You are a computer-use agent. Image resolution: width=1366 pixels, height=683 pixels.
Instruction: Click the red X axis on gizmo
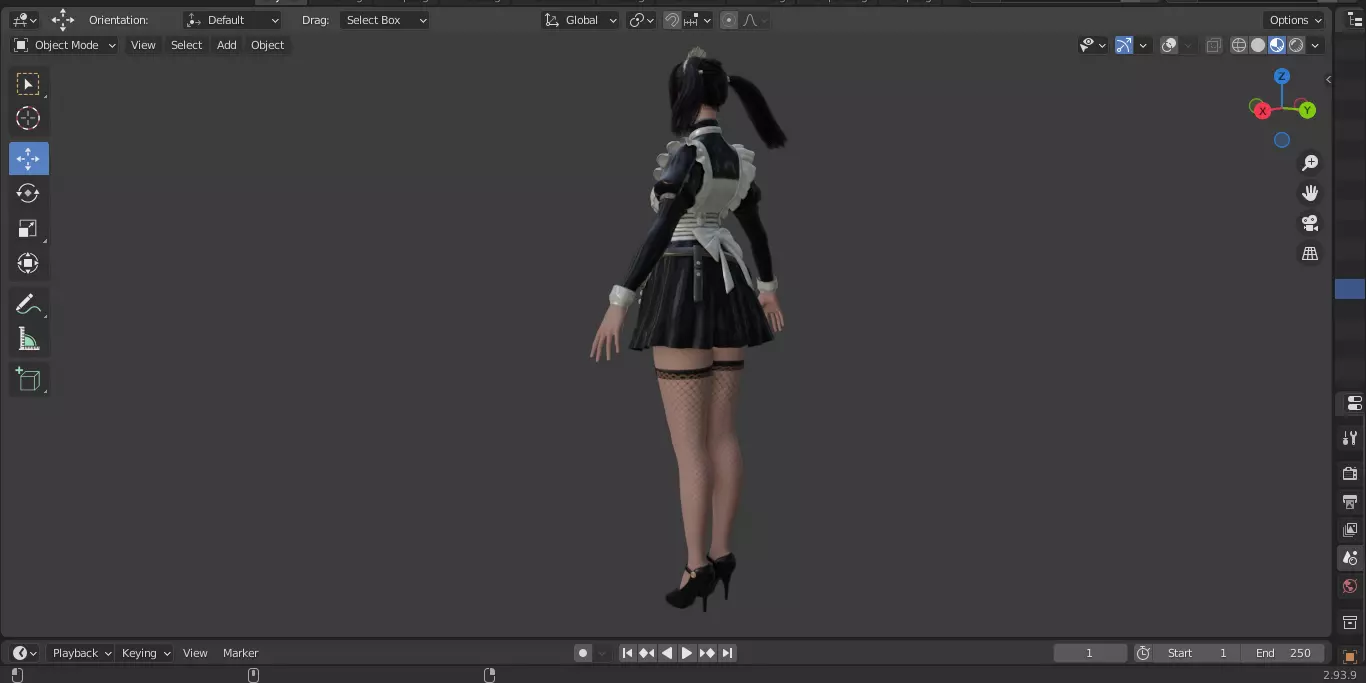point(1262,111)
